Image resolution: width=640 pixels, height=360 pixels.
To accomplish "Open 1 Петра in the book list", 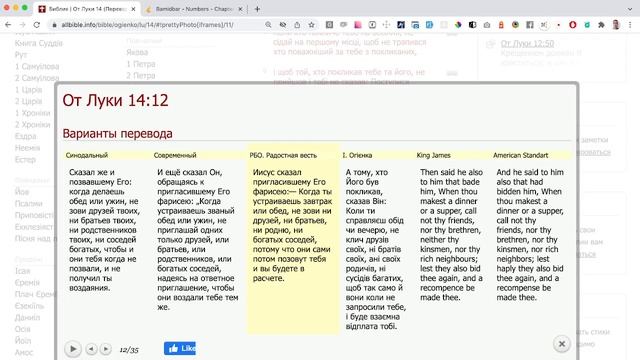I will click(x=141, y=64).
